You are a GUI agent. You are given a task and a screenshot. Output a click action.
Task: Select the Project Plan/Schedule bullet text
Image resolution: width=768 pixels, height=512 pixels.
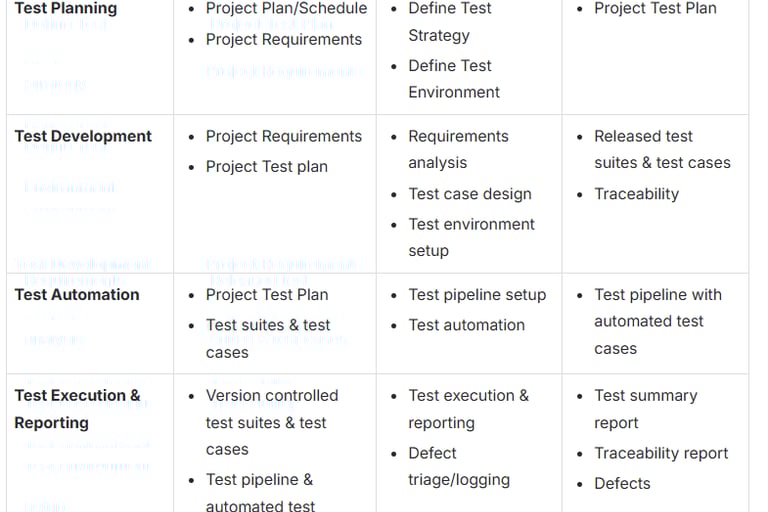point(286,9)
